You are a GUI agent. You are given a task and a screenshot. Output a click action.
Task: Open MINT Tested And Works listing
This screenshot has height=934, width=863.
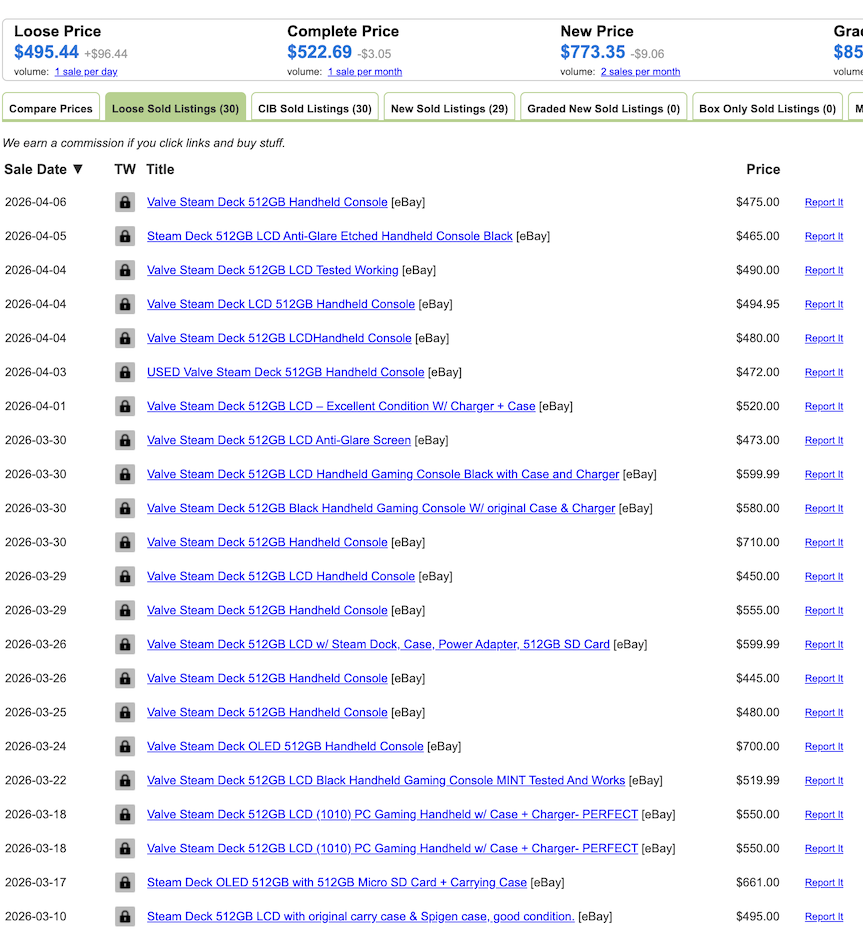coord(386,780)
